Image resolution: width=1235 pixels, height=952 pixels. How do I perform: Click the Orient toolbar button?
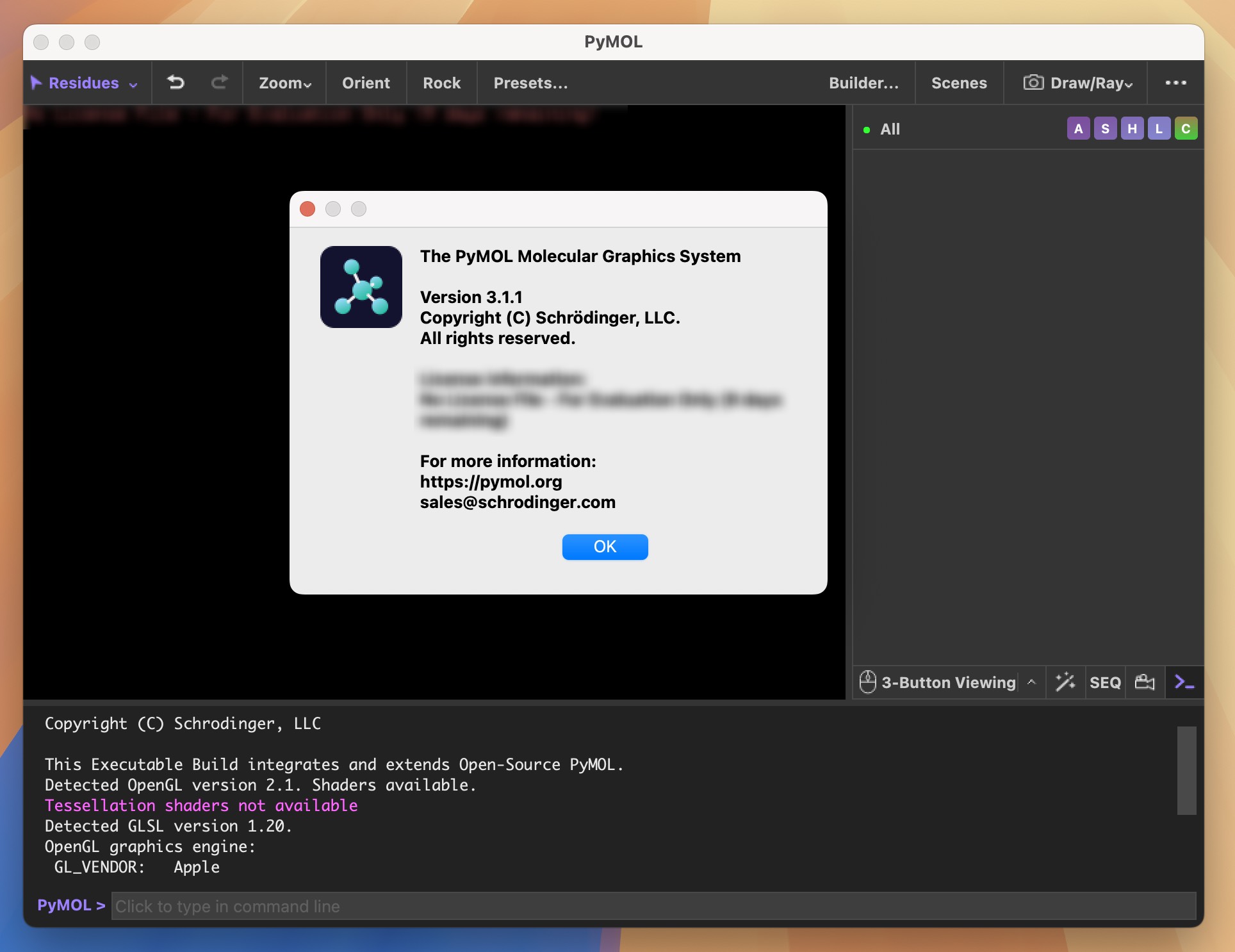(366, 83)
